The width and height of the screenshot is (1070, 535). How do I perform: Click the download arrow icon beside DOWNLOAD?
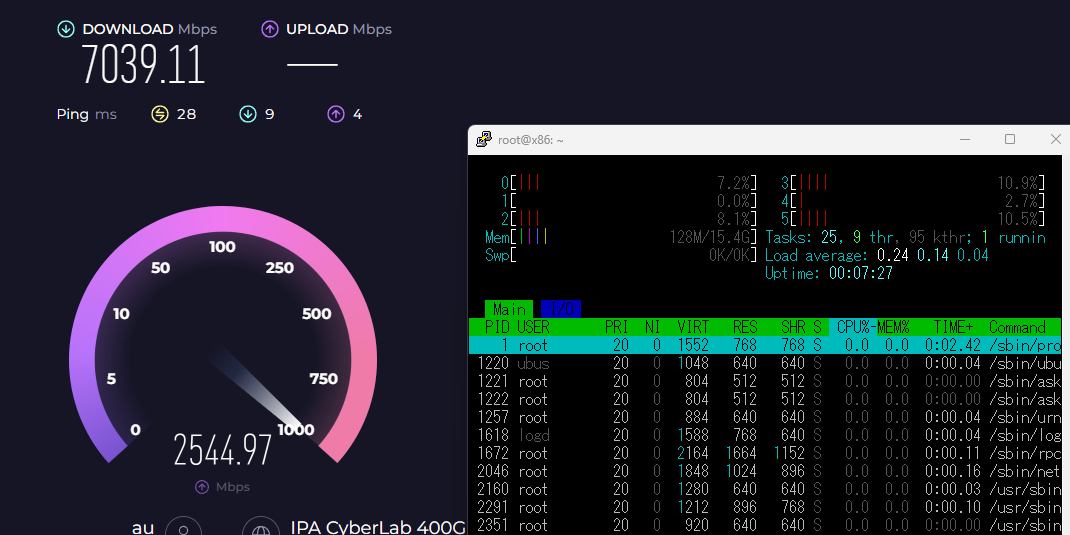pyautogui.click(x=65, y=29)
